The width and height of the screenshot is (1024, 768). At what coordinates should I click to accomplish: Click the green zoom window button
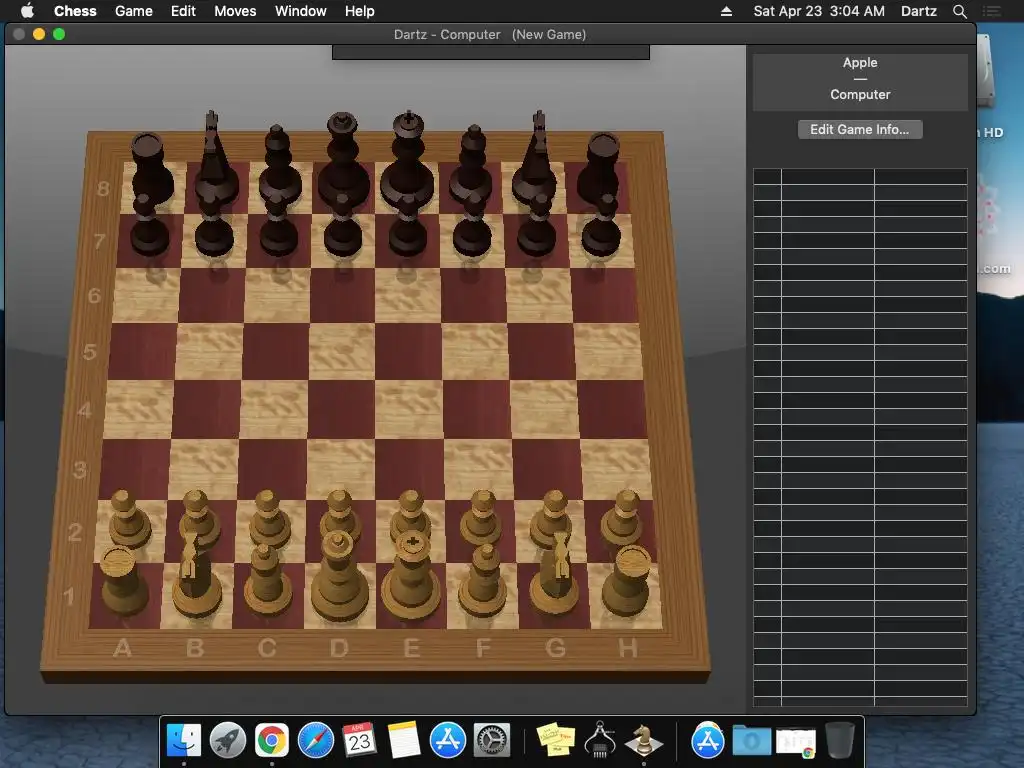pyautogui.click(x=59, y=34)
